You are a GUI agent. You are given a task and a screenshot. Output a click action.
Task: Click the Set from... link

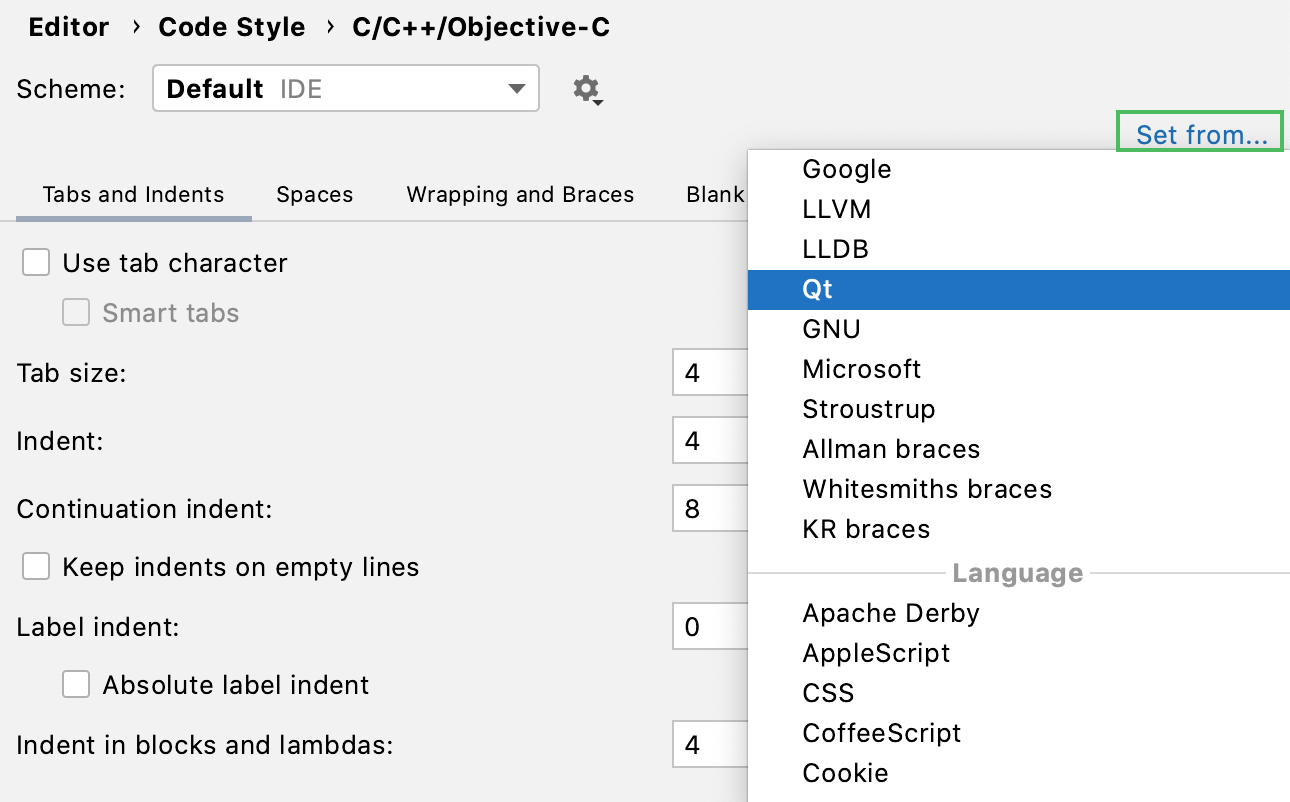1201,134
